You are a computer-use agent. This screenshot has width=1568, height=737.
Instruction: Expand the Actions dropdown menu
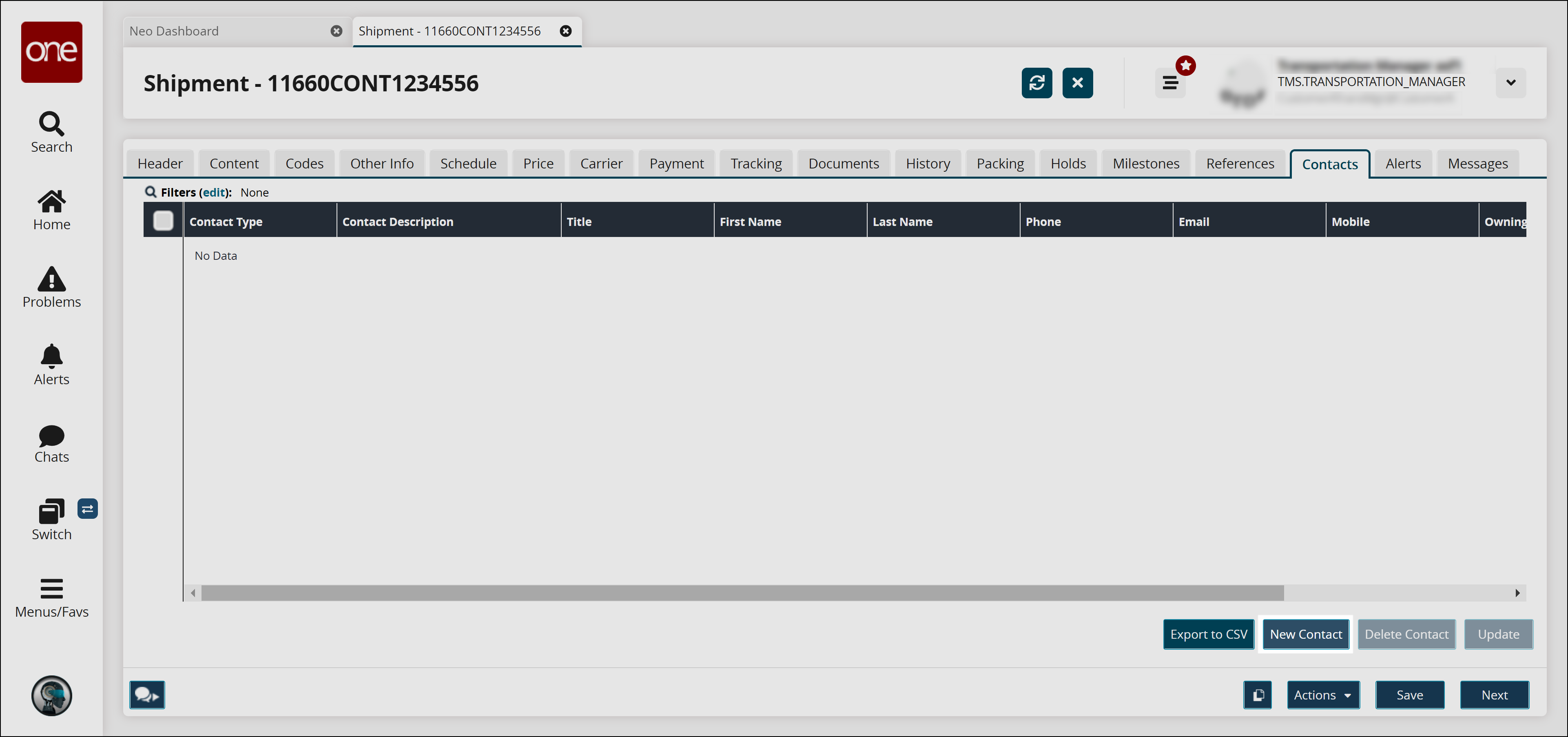(1322, 695)
